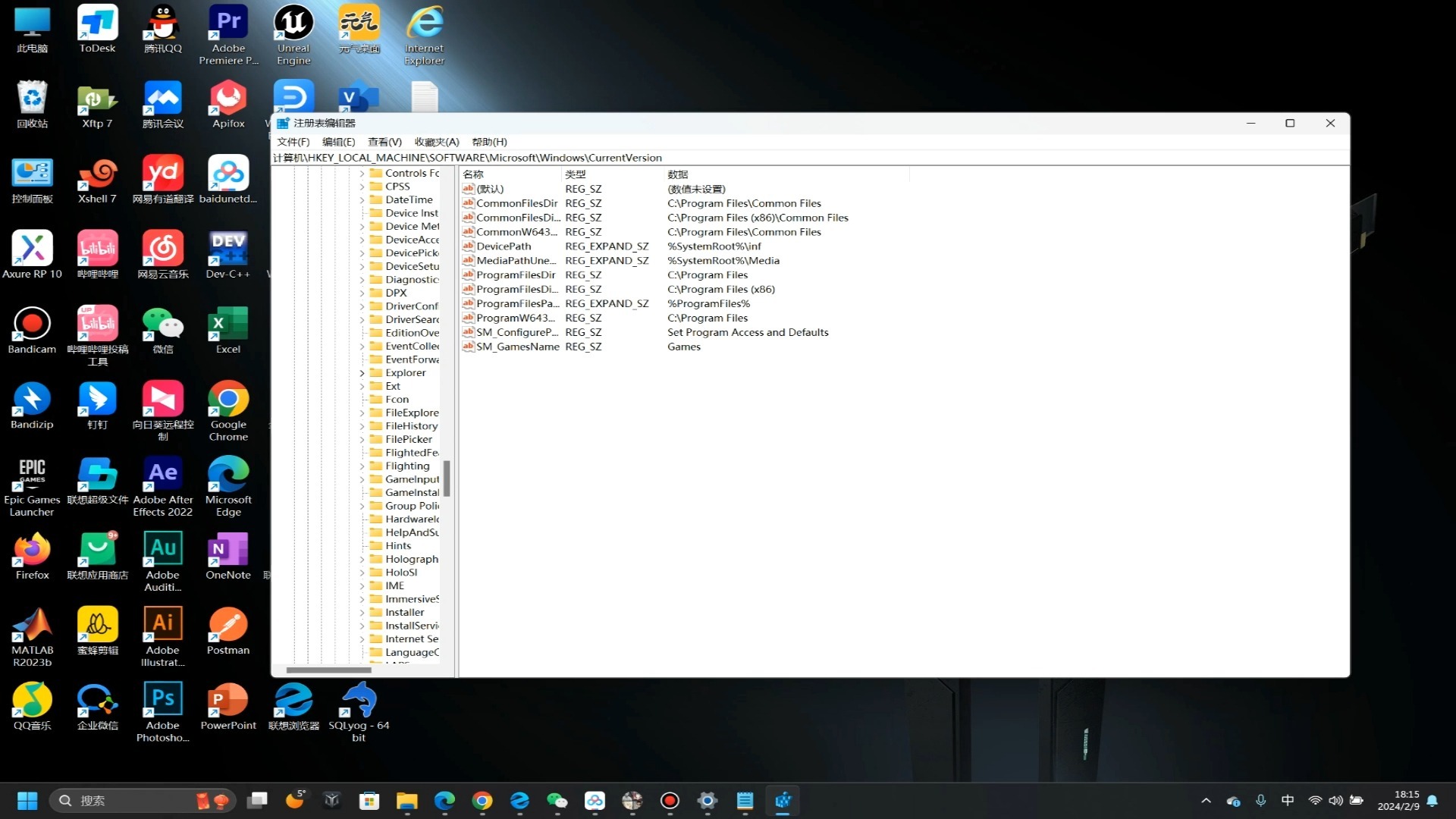Expand the Explorer registry key
The width and height of the screenshot is (1456, 819).
pos(362,373)
